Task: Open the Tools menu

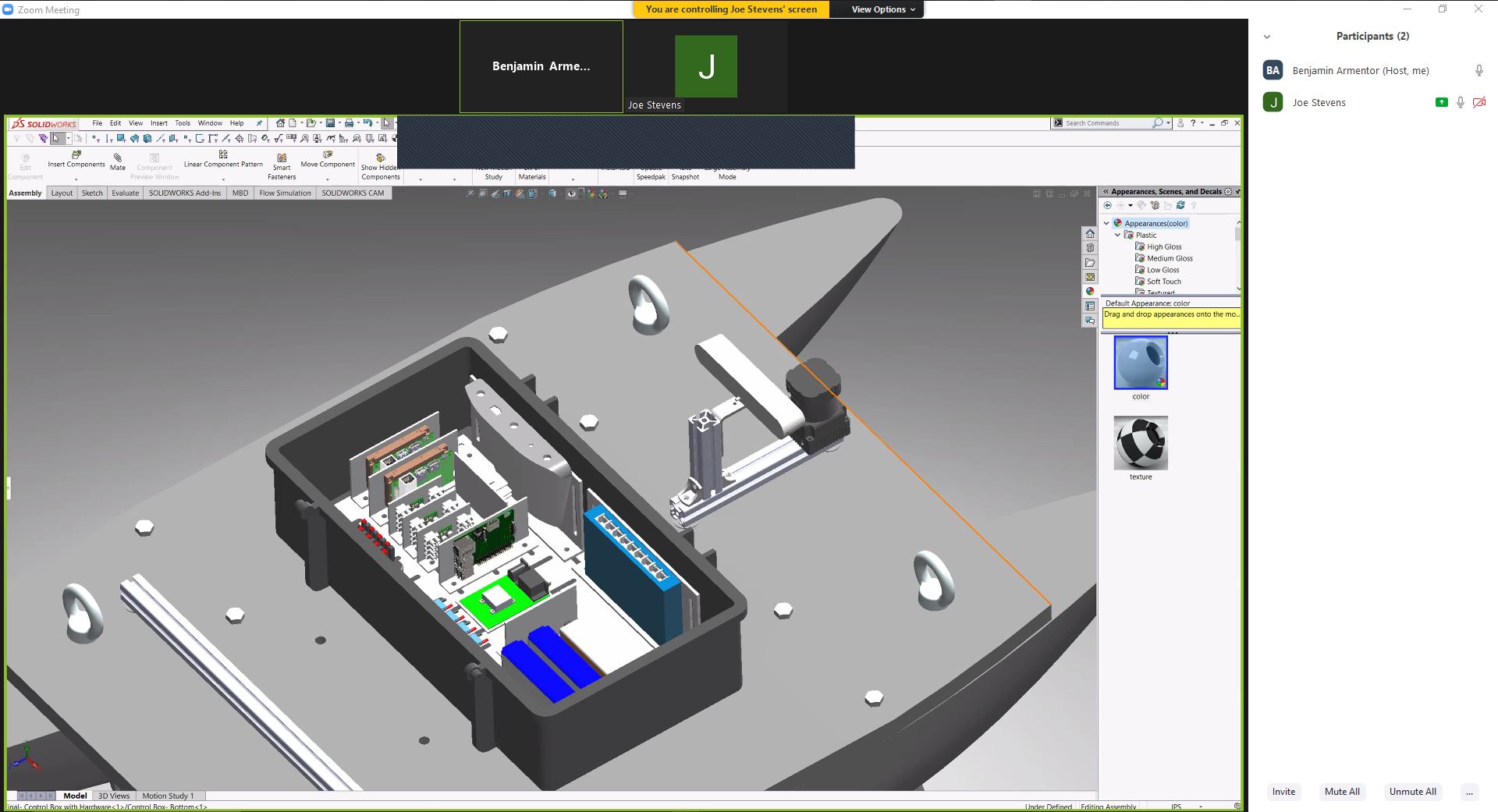Action: [183, 123]
